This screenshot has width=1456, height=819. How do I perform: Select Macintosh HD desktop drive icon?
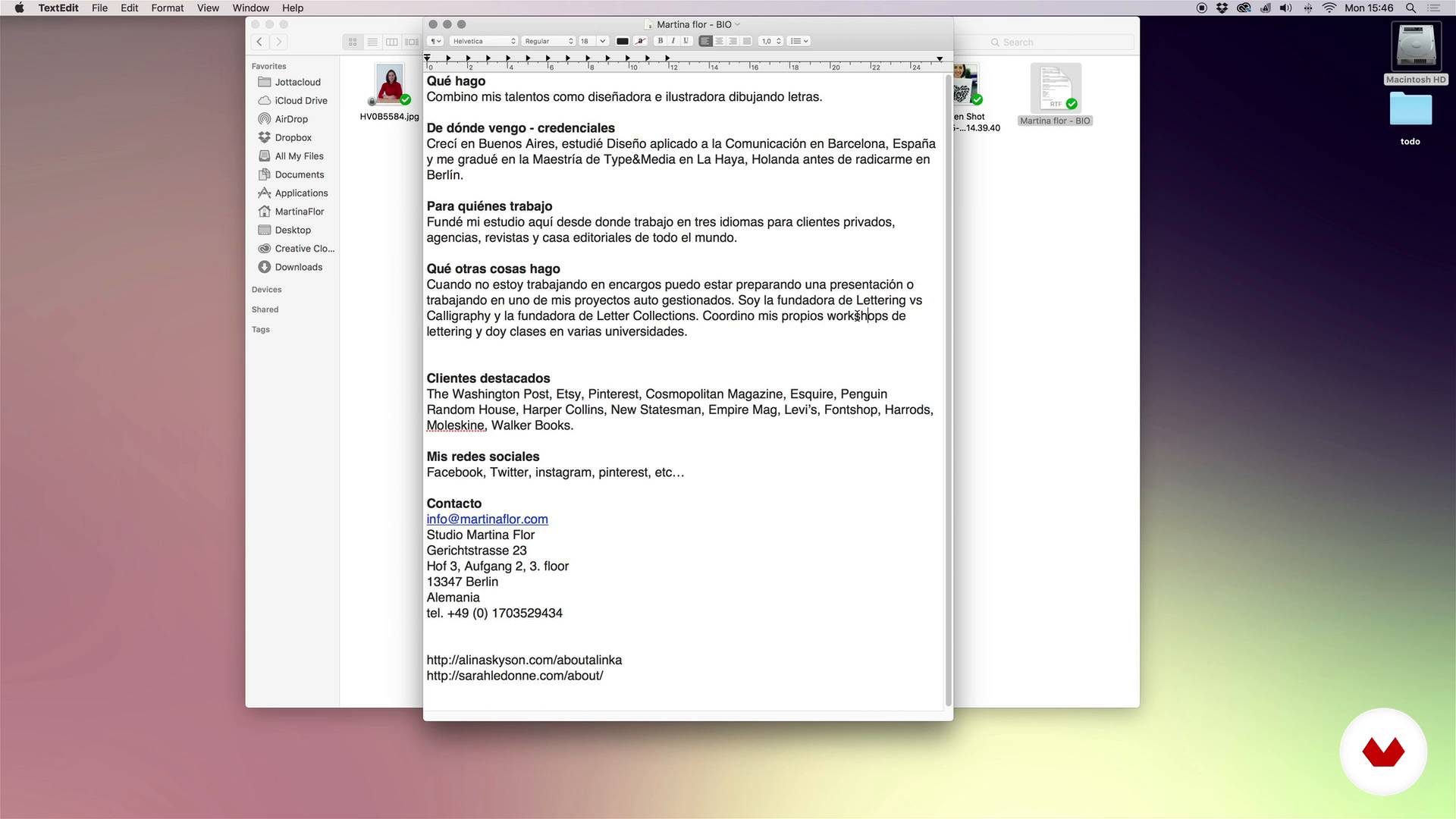[1415, 47]
